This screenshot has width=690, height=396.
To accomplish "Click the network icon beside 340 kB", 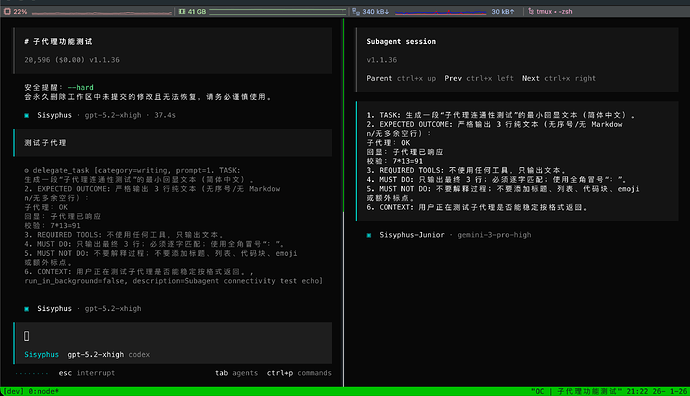I will click(x=356, y=11).
